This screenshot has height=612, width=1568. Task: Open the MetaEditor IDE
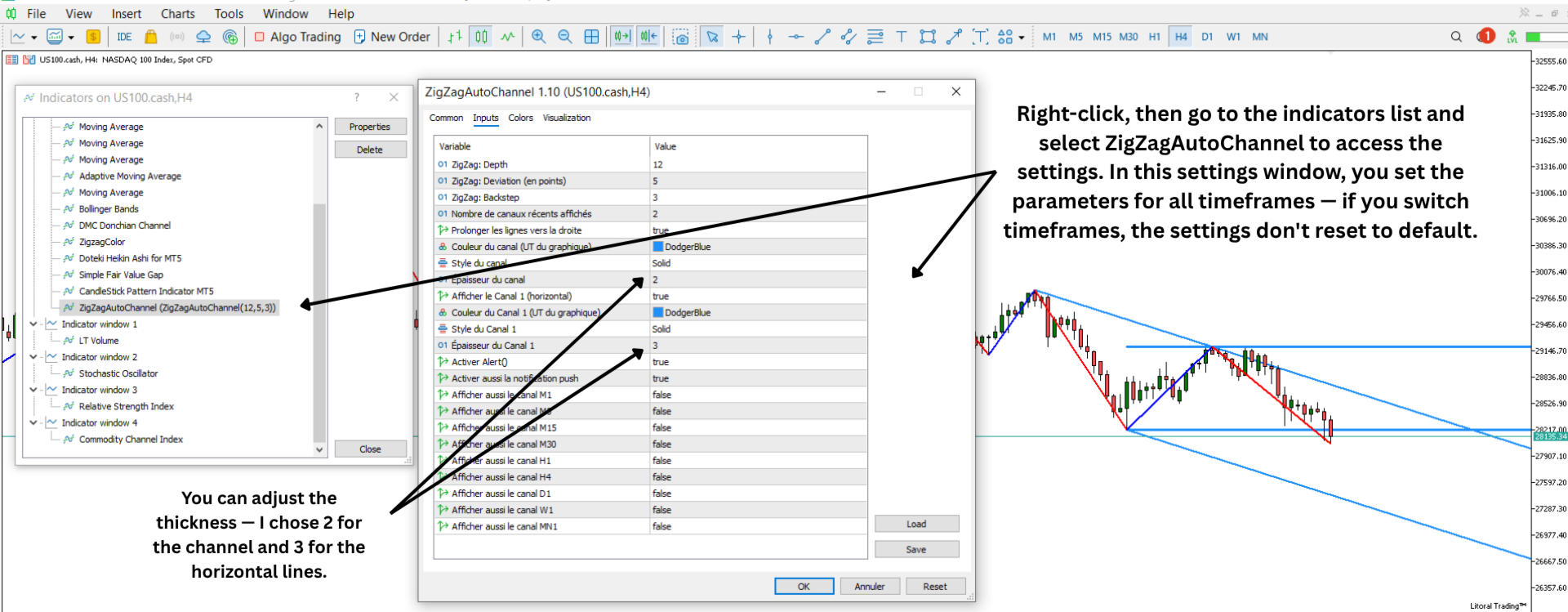[x=124, y=37]
